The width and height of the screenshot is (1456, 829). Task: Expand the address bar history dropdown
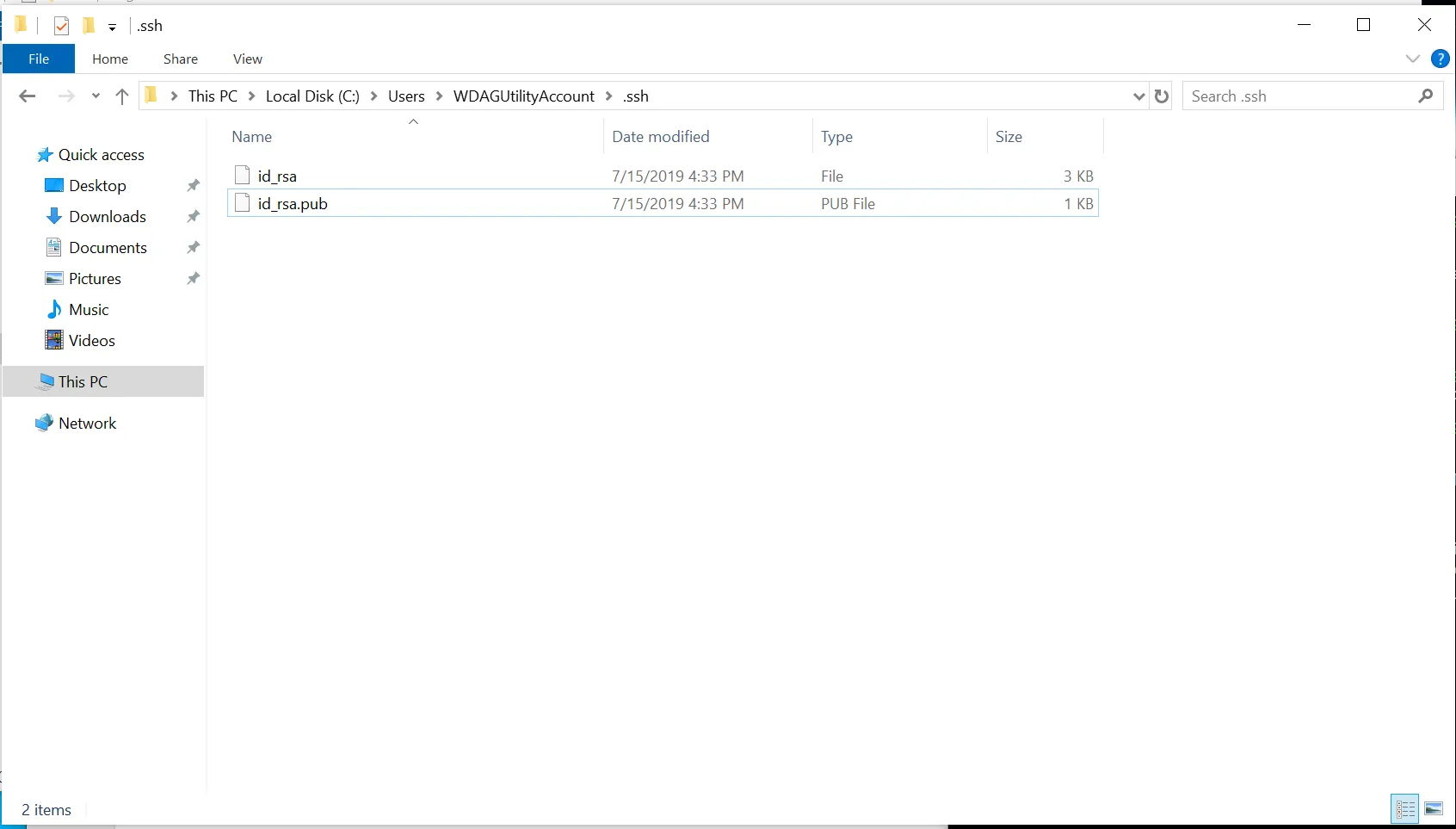pos(1138,96)
